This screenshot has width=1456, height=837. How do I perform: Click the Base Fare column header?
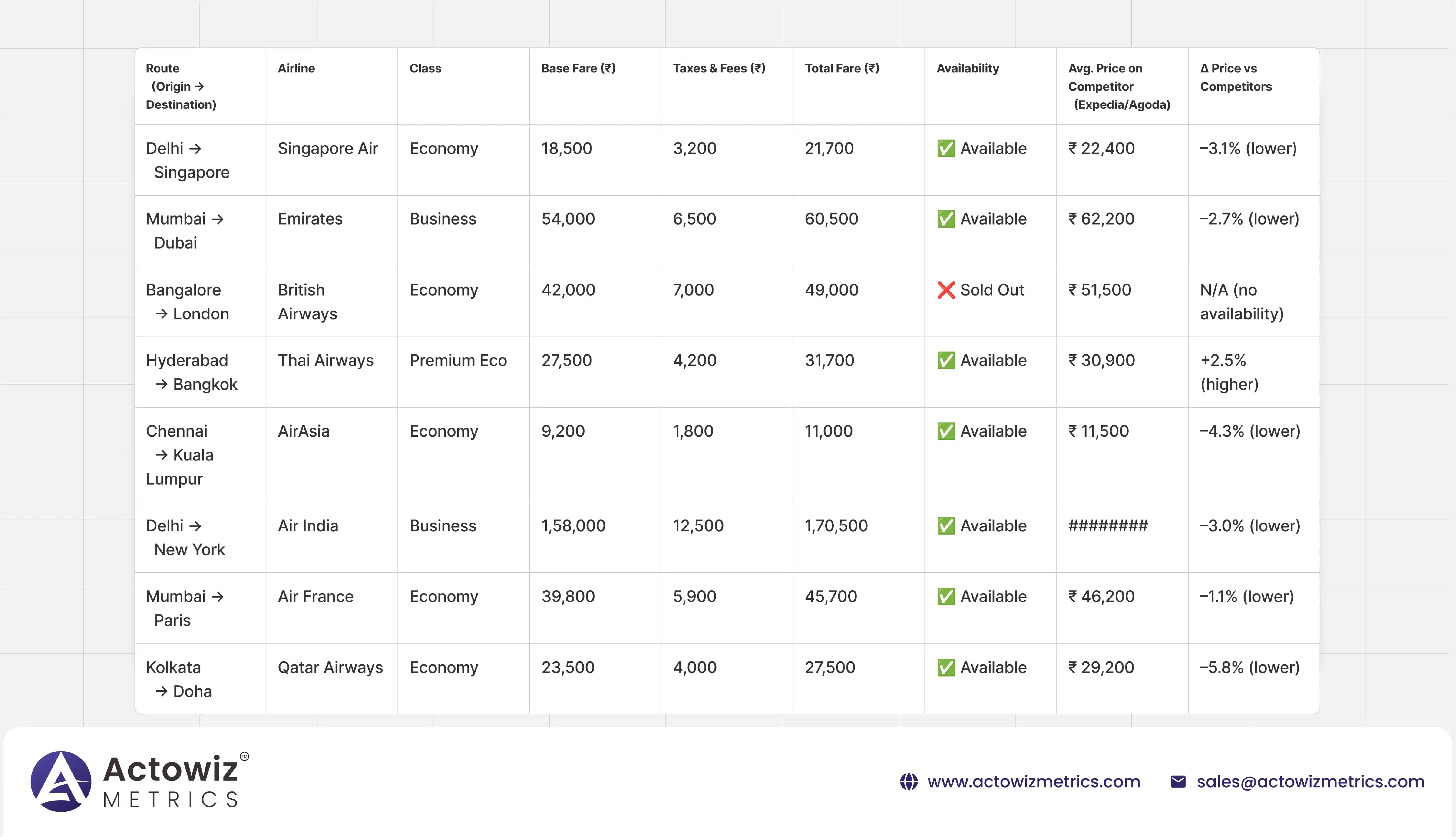tap(578, 68)
